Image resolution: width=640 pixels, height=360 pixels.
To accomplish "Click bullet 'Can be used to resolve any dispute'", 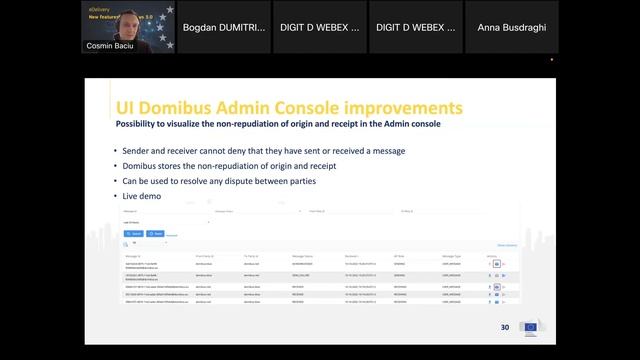I will 219,181.
